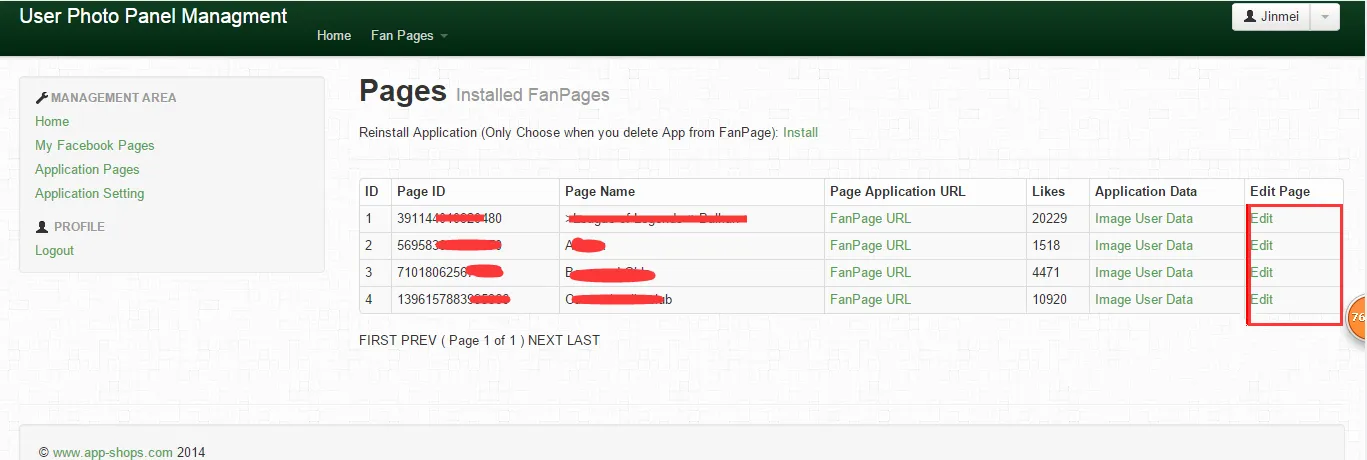
Task: Open Application Setting in sidebar
Action: pyautogui.click(x=90, y=193)
